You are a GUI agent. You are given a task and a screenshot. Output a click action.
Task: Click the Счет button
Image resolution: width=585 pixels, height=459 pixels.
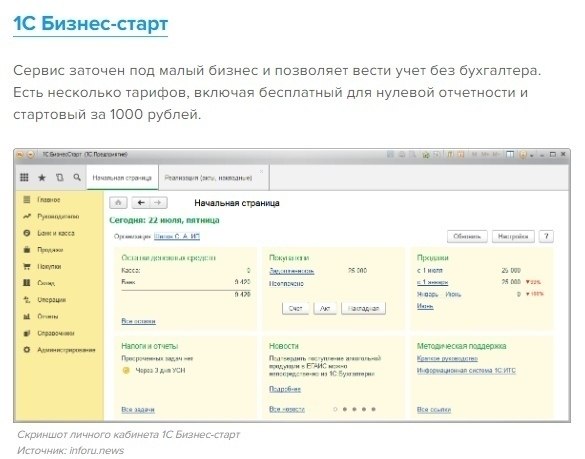pos(295,308)
